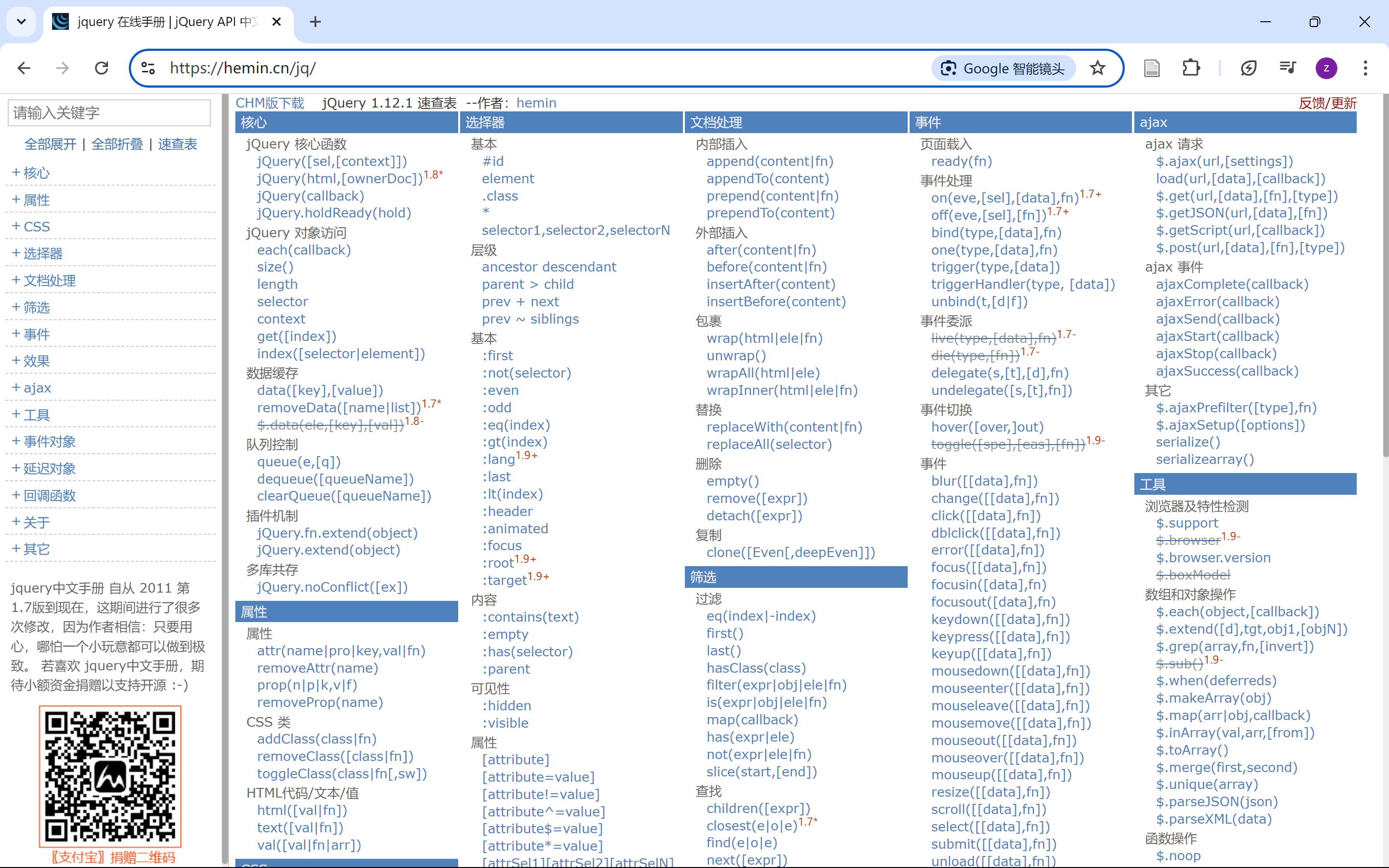Open $.parseJSON(json) reference

(x=1217, y=802)
